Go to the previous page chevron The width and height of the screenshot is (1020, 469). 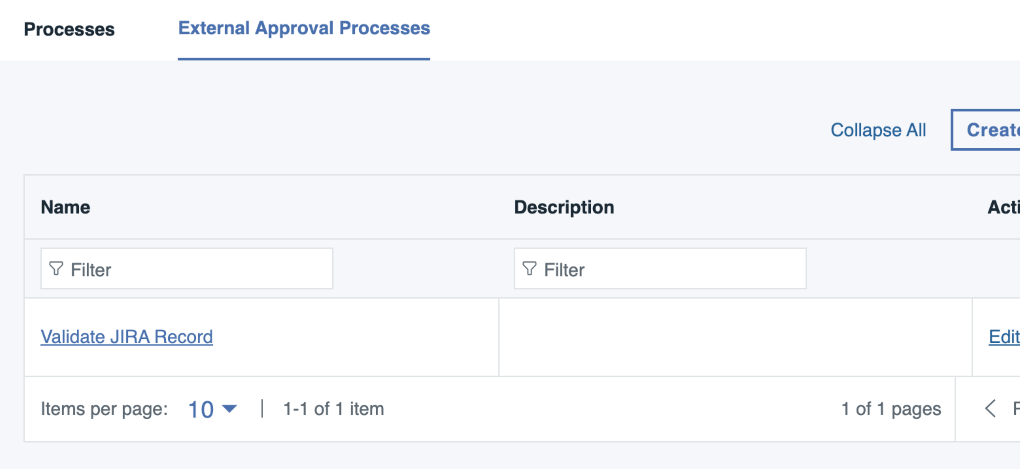tap(991, 408)
